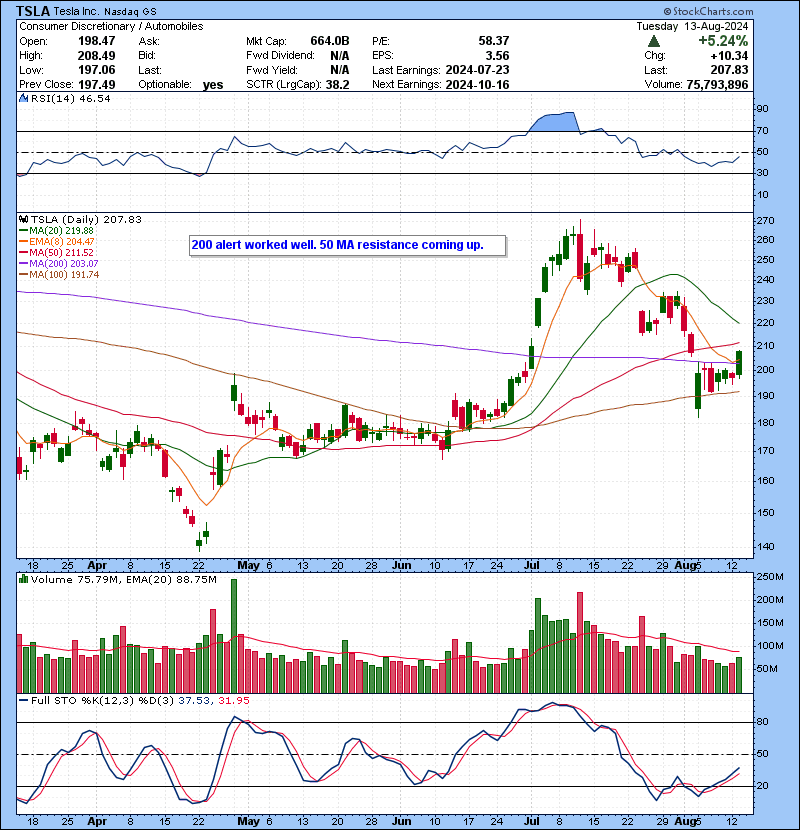Screen dimensions: 800x830
Task: Click the orange EMA(9) legend line marker
Action: 24,241
